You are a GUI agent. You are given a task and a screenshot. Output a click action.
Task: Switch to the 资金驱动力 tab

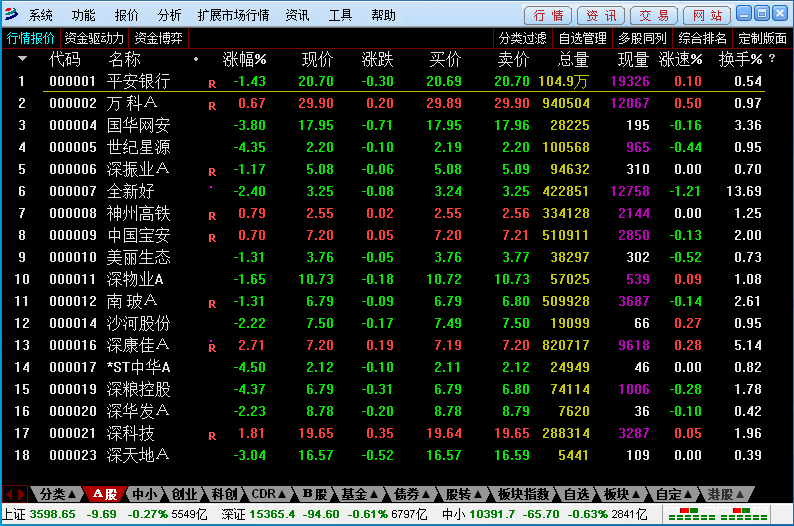coord(94,38)
